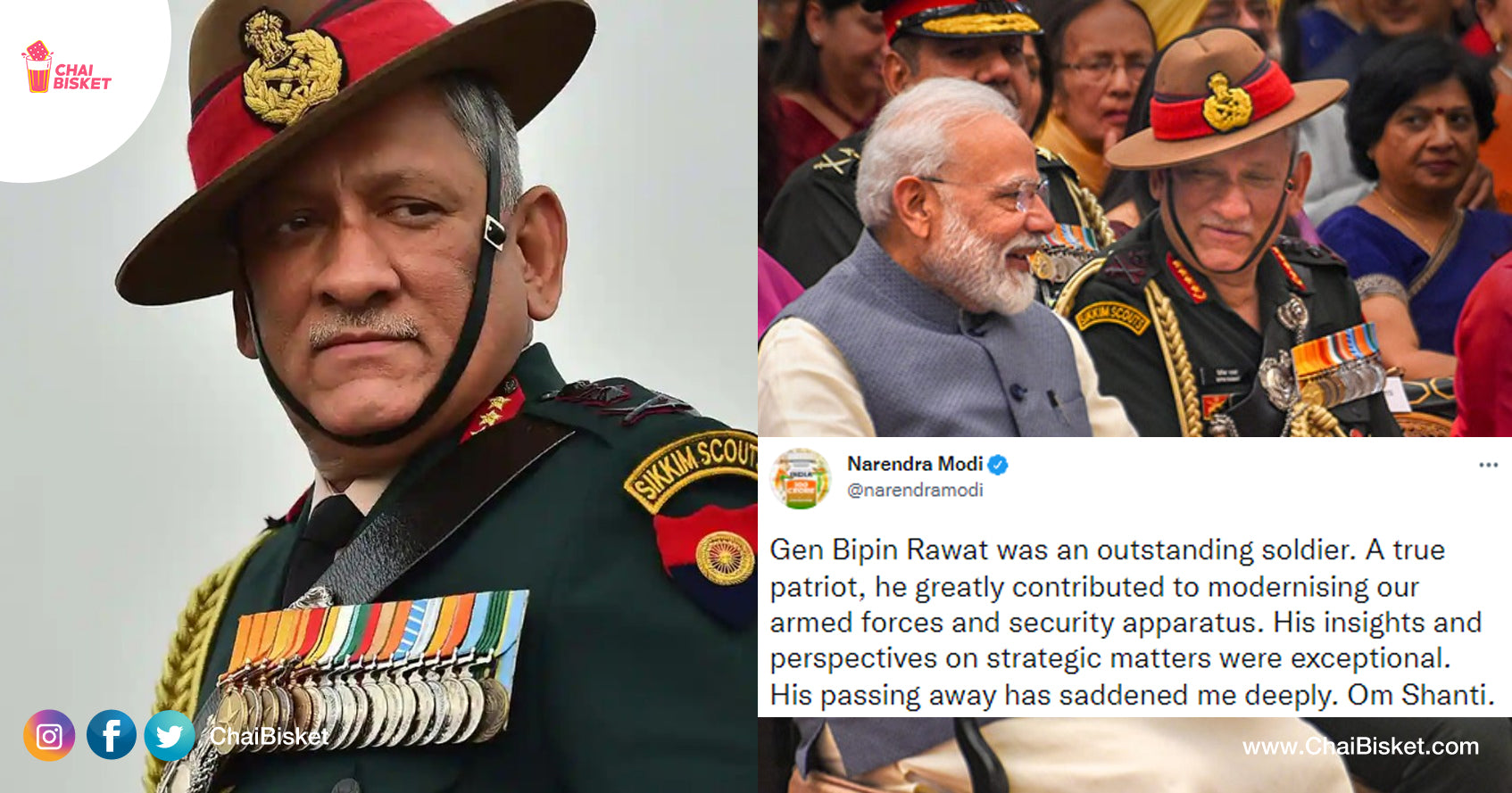The image size is (1512, 793).
Task: Click the top-right photo of two men talking
Action: [1134, 219]
